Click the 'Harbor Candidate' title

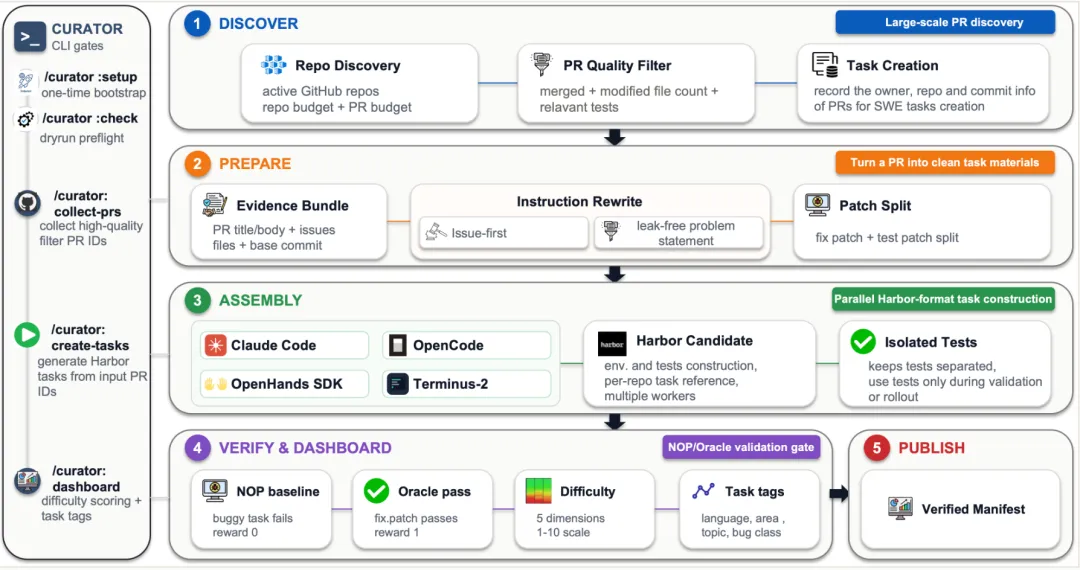click(x=694, y=341)
